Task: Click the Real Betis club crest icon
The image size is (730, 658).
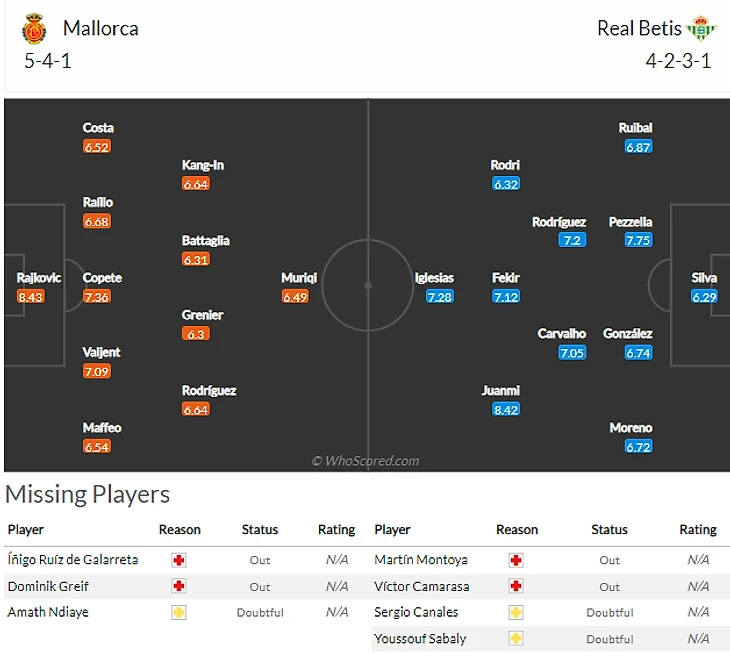Action: click(701, 28)
